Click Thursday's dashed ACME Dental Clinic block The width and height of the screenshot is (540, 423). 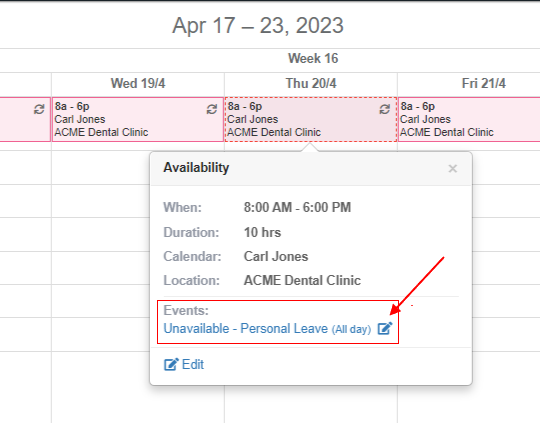311,119
